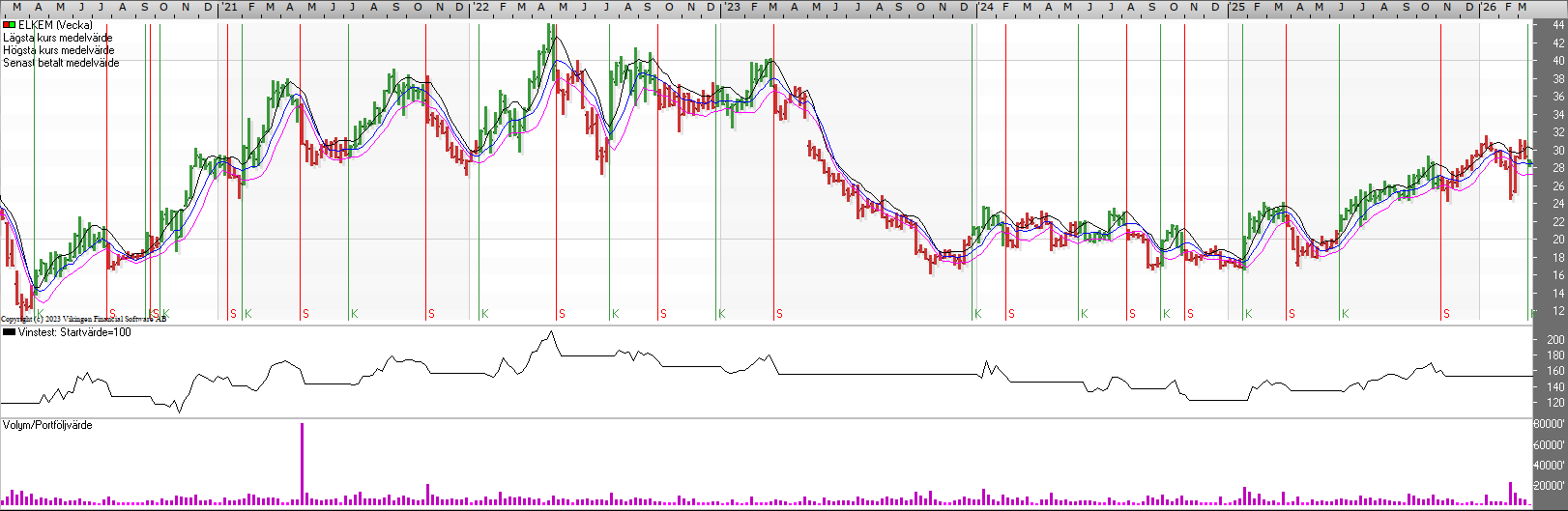The height and width of the screenshot is (511, 1568).
Task: Select the '25 year marker on timeline
Action: coord(1236,7)
